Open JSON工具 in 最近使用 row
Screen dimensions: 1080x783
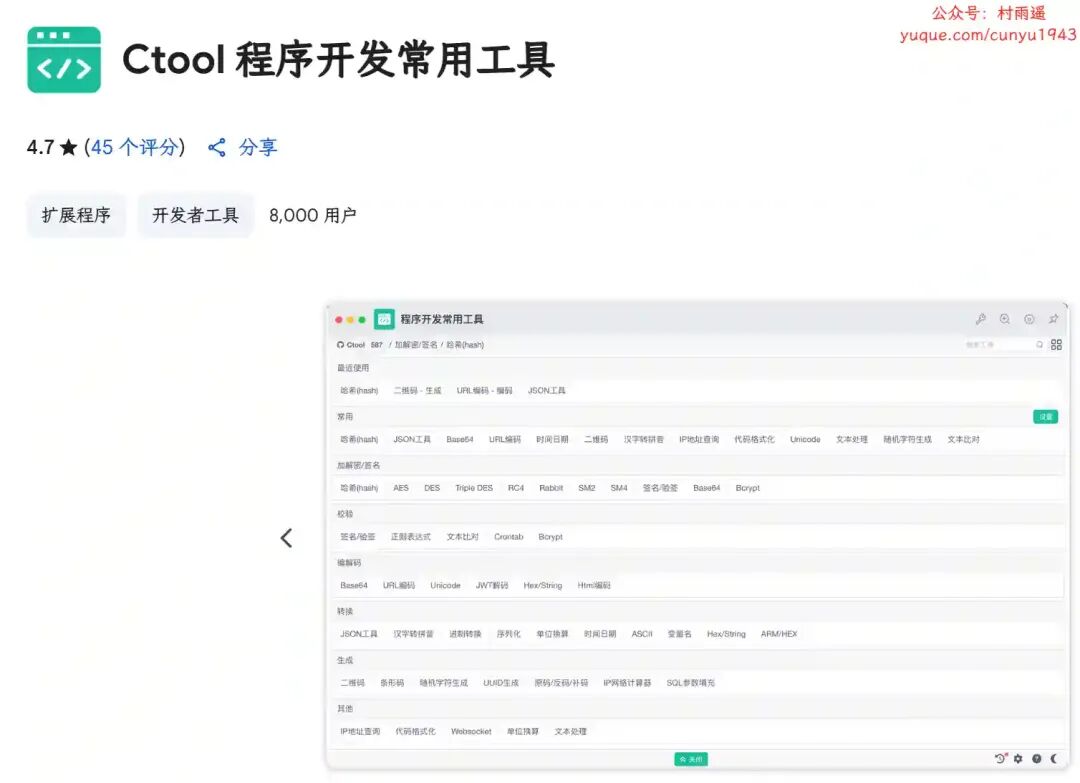coord(546,390)
